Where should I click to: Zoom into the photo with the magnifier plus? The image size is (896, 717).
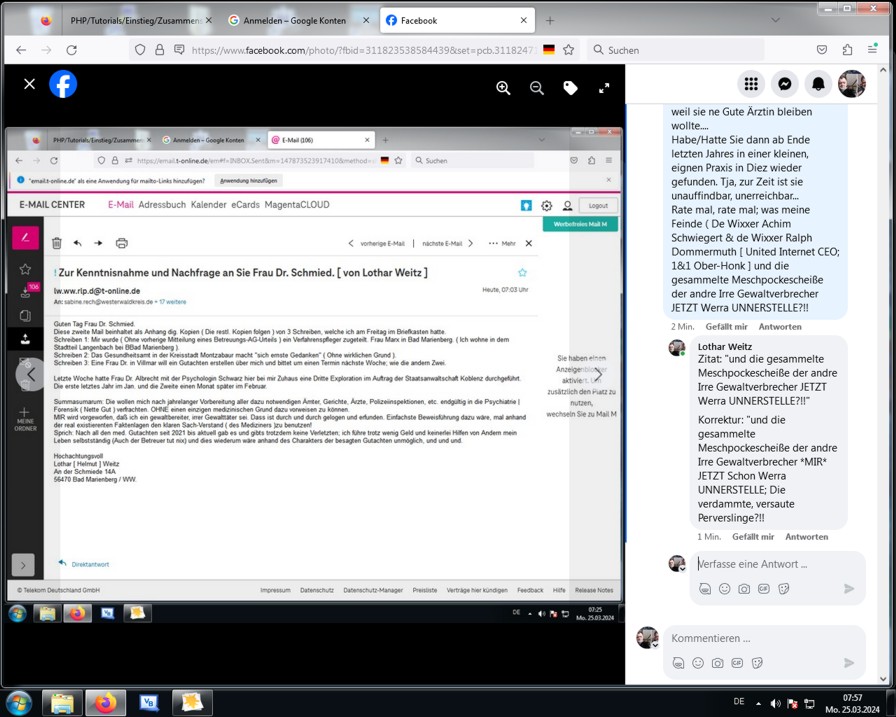tap(503, 88)
